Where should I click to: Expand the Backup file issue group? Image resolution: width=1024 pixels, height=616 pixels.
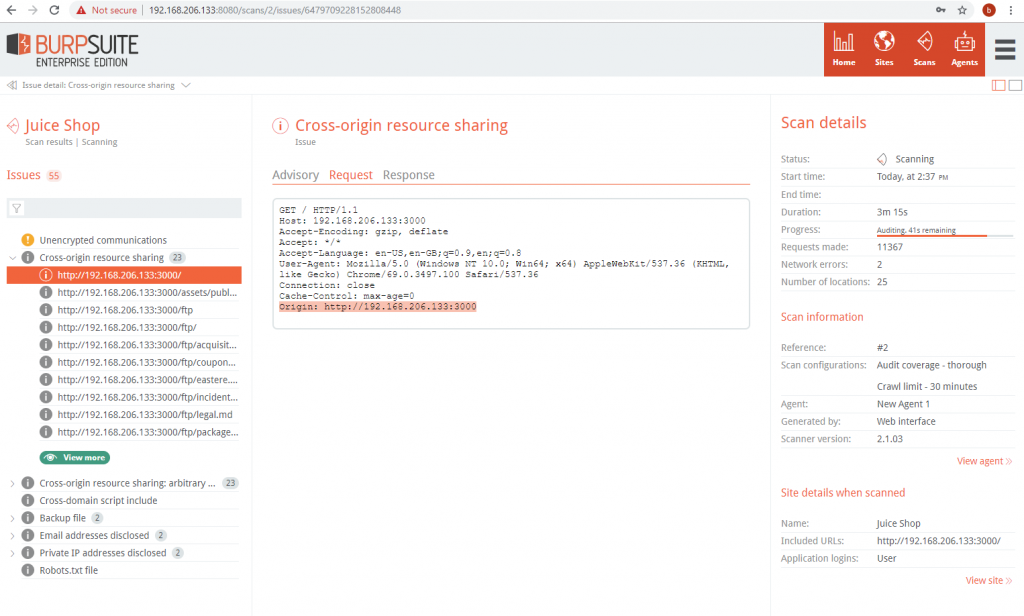point(13,518)
